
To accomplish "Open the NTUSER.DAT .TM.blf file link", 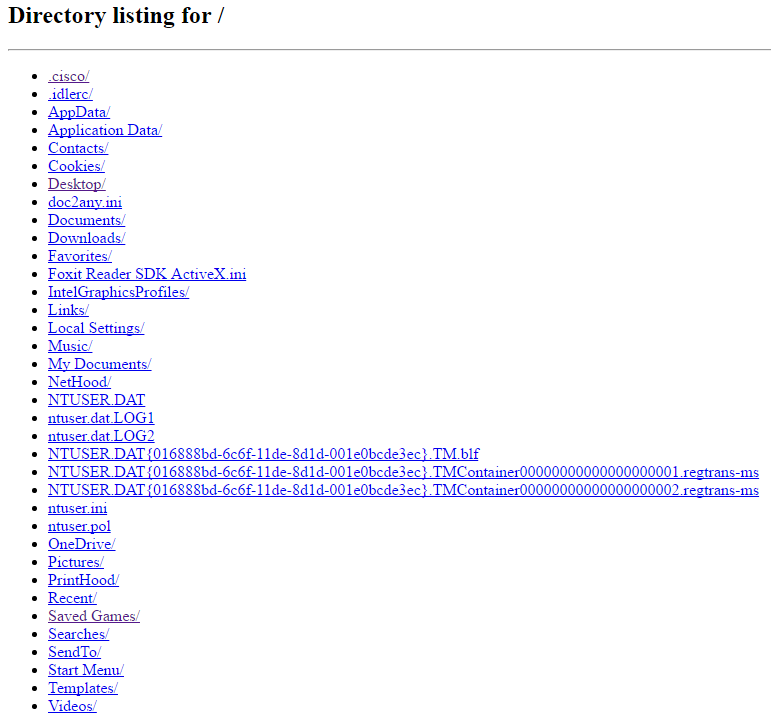I will point(263,454).
